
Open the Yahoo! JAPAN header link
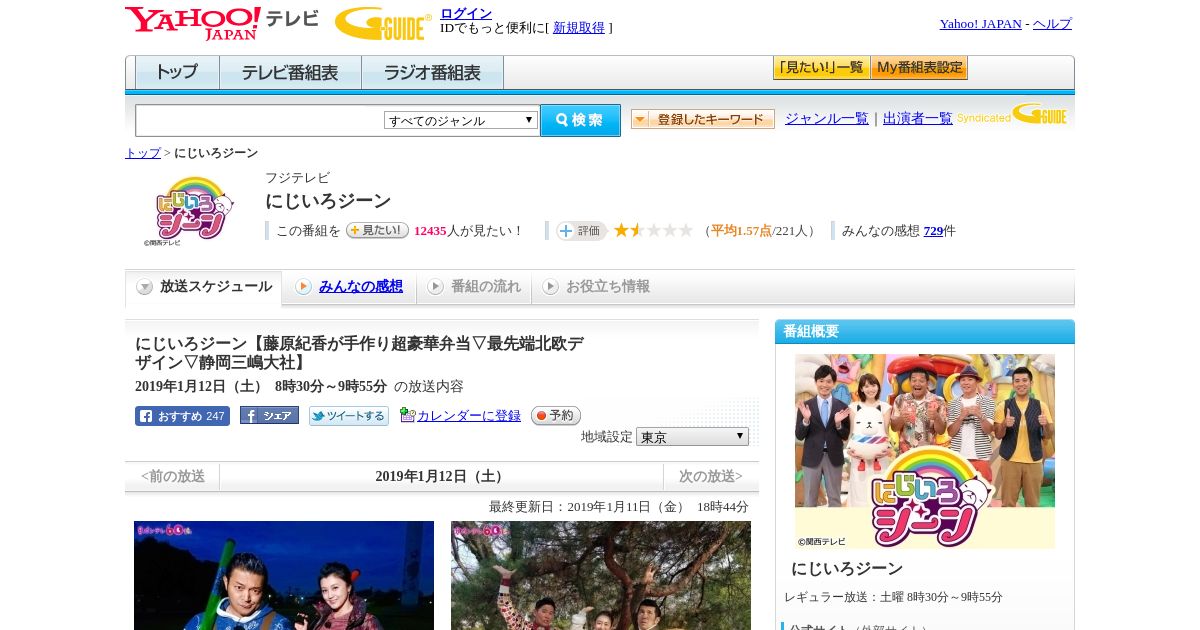(x=980, y=24)
